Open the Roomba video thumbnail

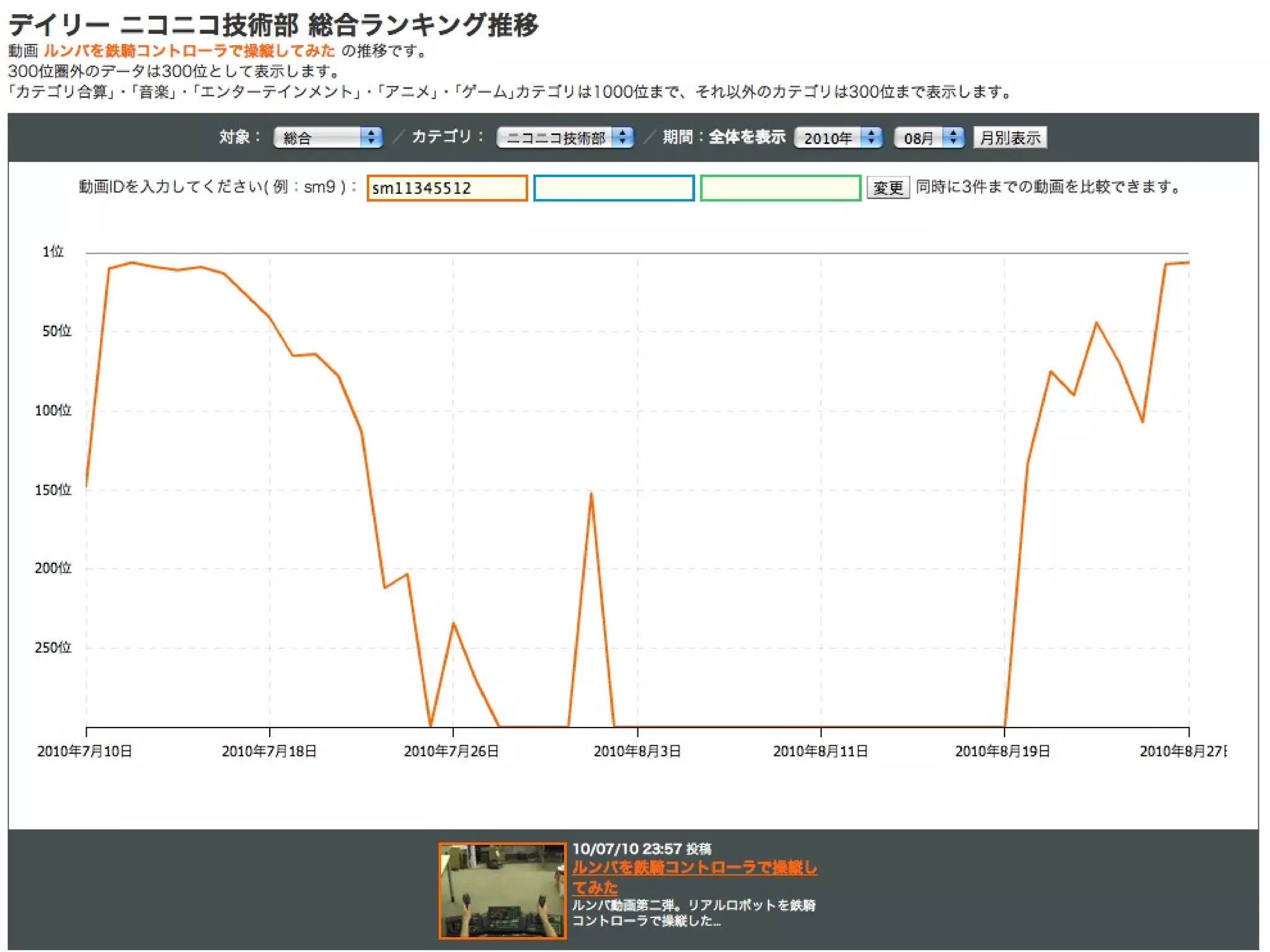pos(502,890)
